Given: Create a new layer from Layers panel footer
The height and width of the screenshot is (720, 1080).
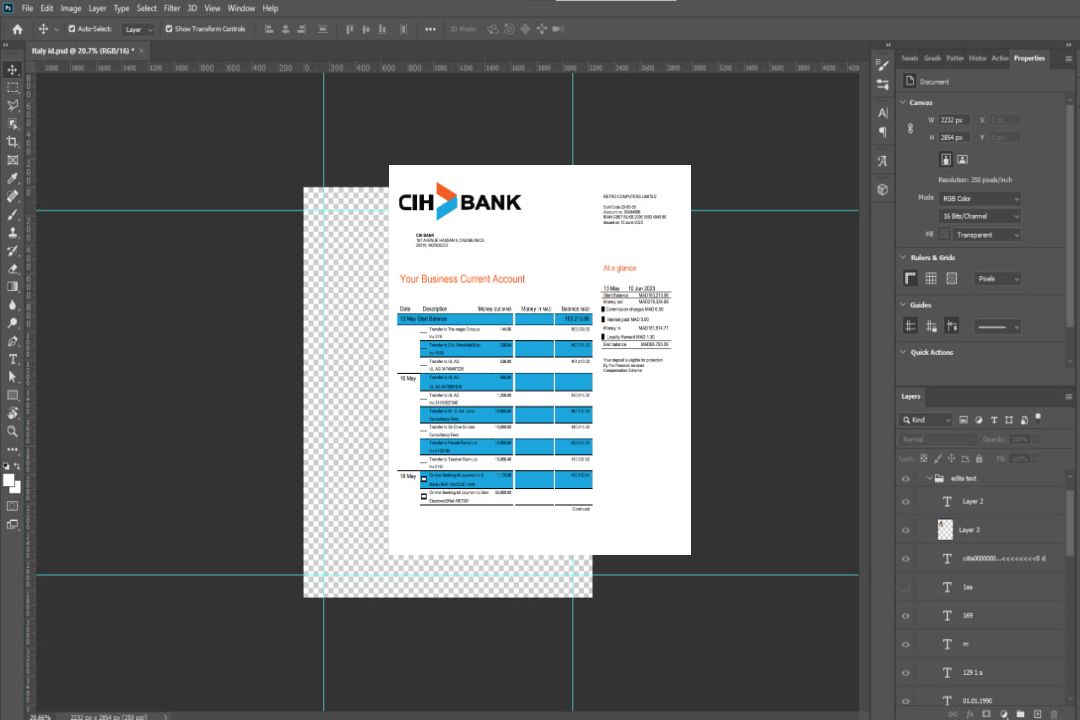Looking at the screenshot, I should pyautogui.click(x=1037, y=713).
